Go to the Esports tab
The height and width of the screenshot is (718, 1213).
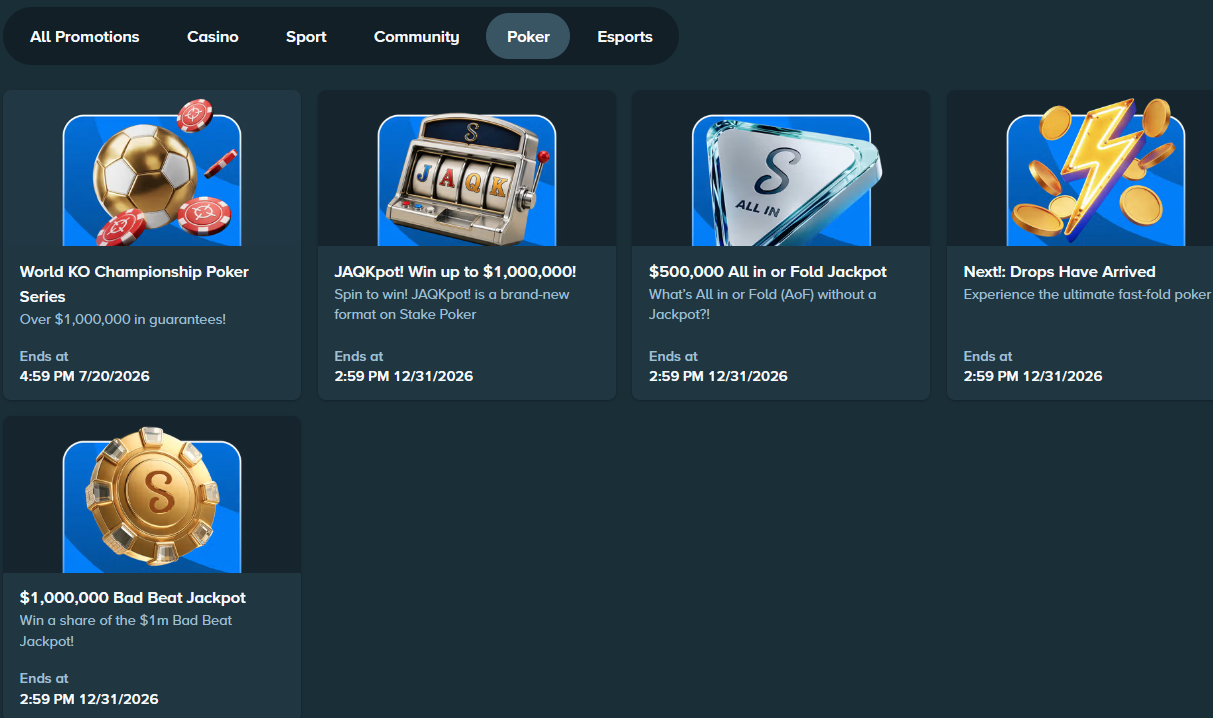625,37
